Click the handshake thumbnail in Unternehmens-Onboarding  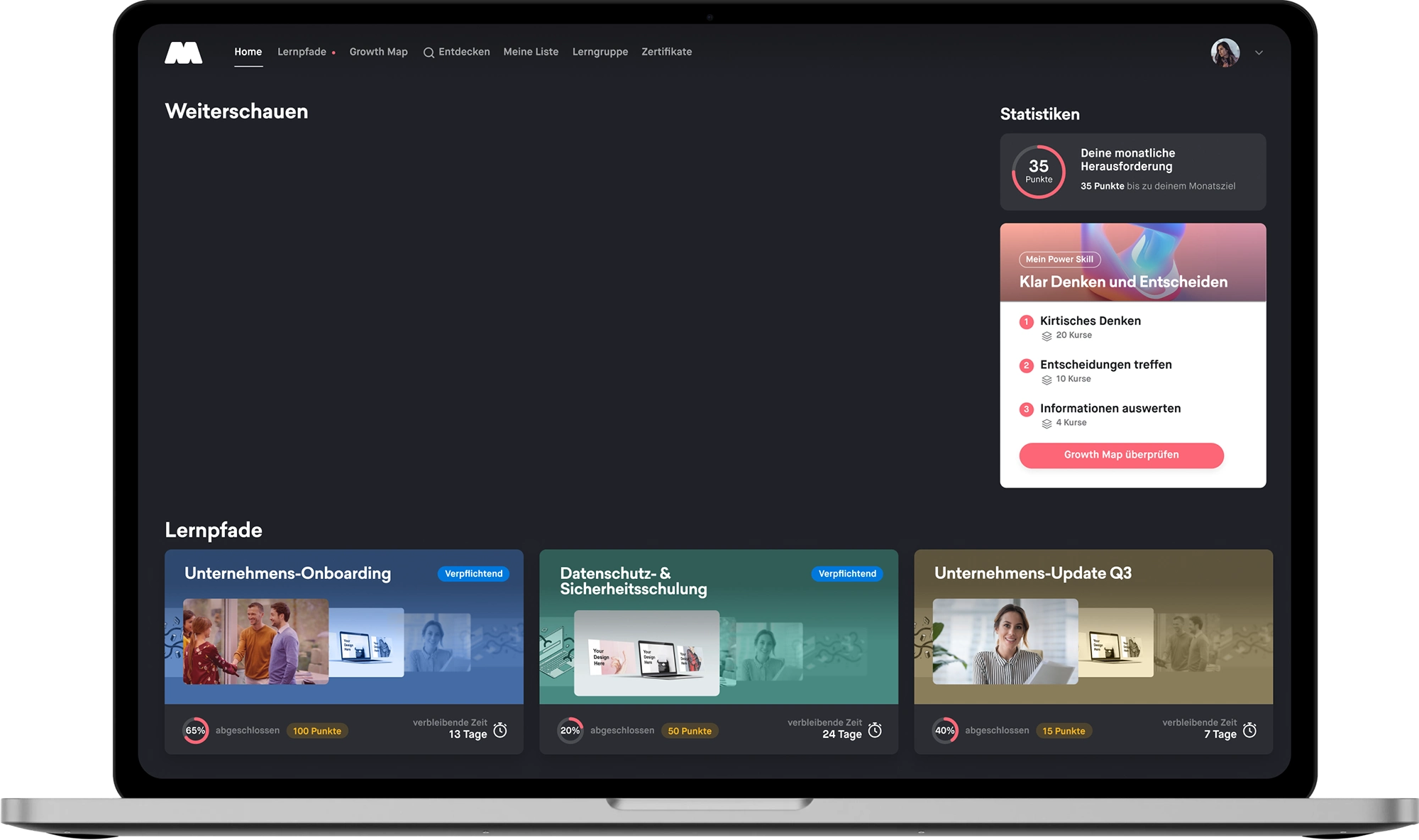pyautogui.click(x=255, y=641)
